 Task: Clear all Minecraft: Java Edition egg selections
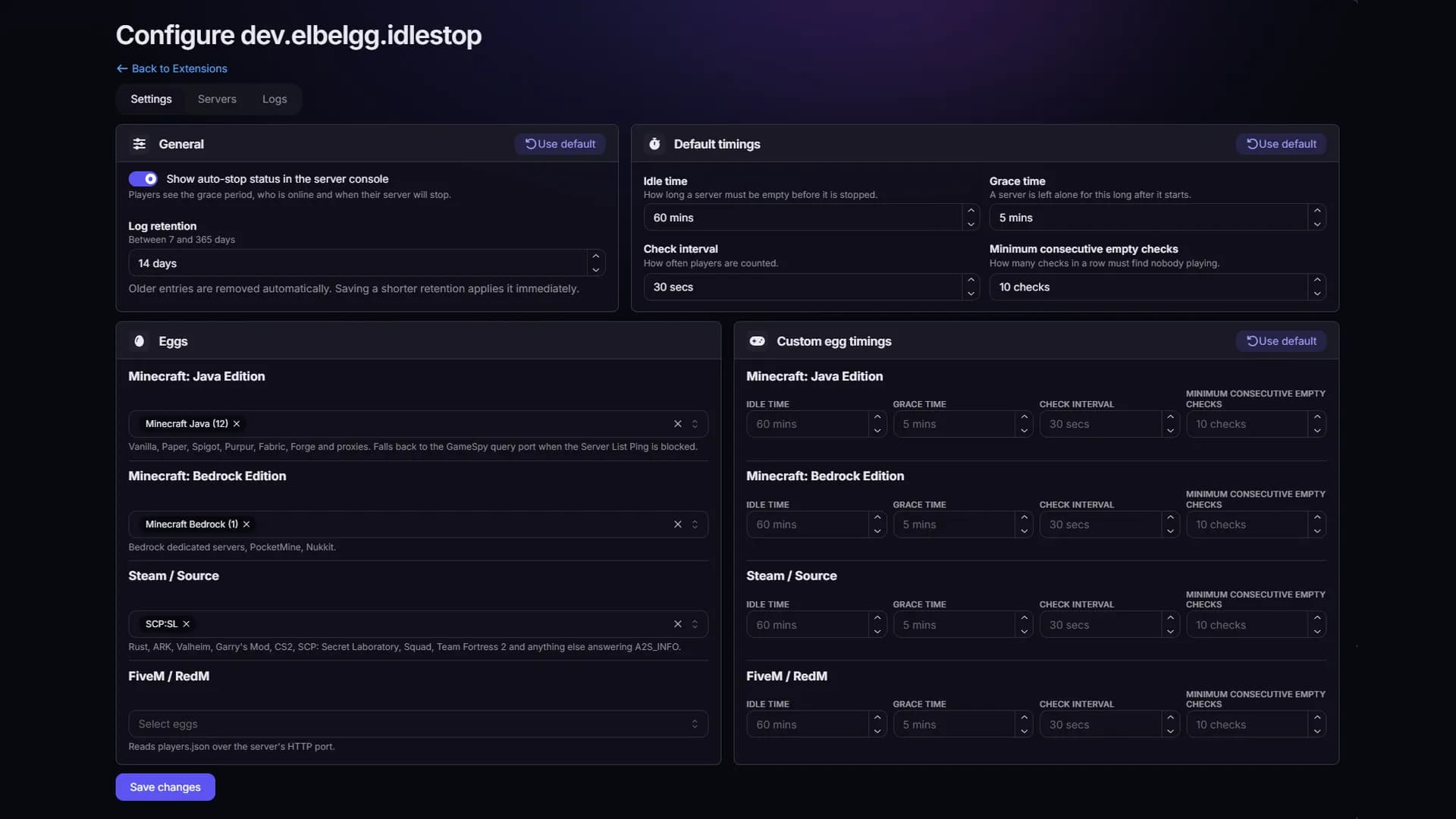point(678,424)
